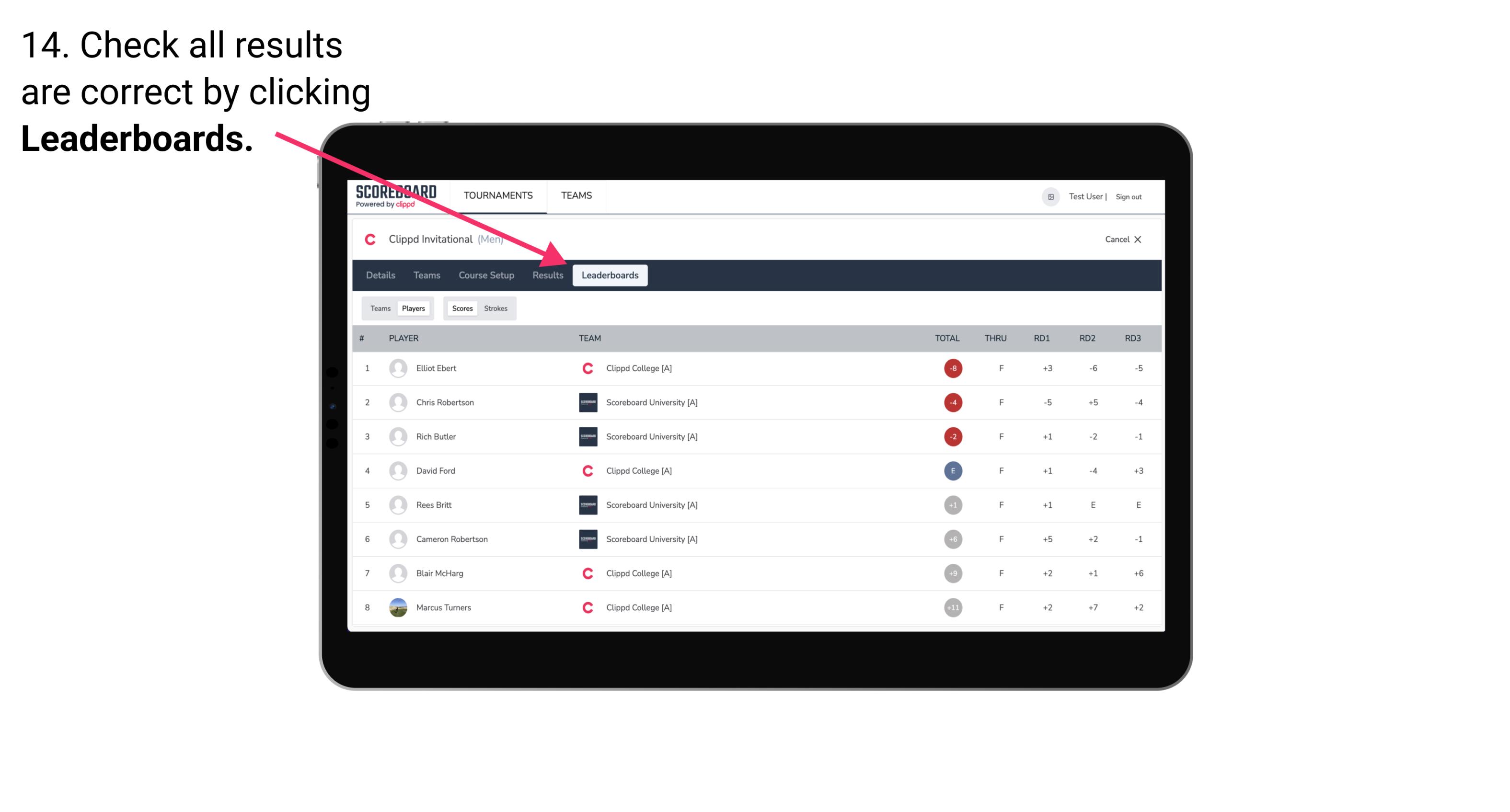Toggle the Scores filter button
1510x812 pixels.
point(462,308)
